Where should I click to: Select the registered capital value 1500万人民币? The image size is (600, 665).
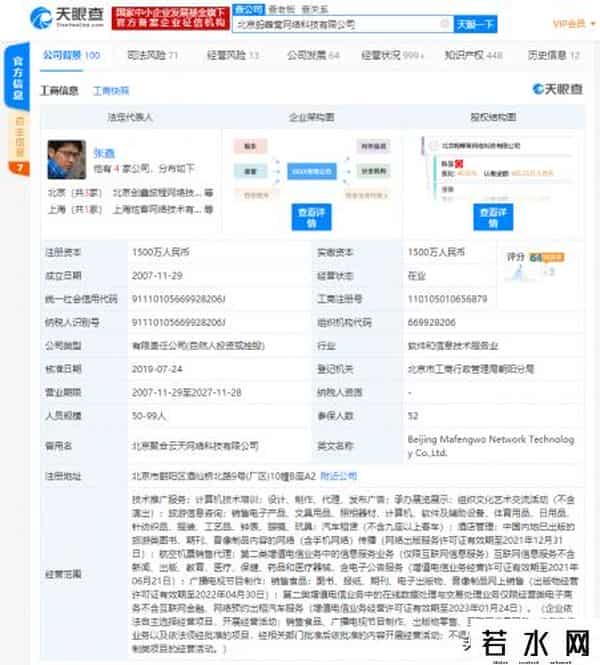pyautogui.click(x=160, y=252)
